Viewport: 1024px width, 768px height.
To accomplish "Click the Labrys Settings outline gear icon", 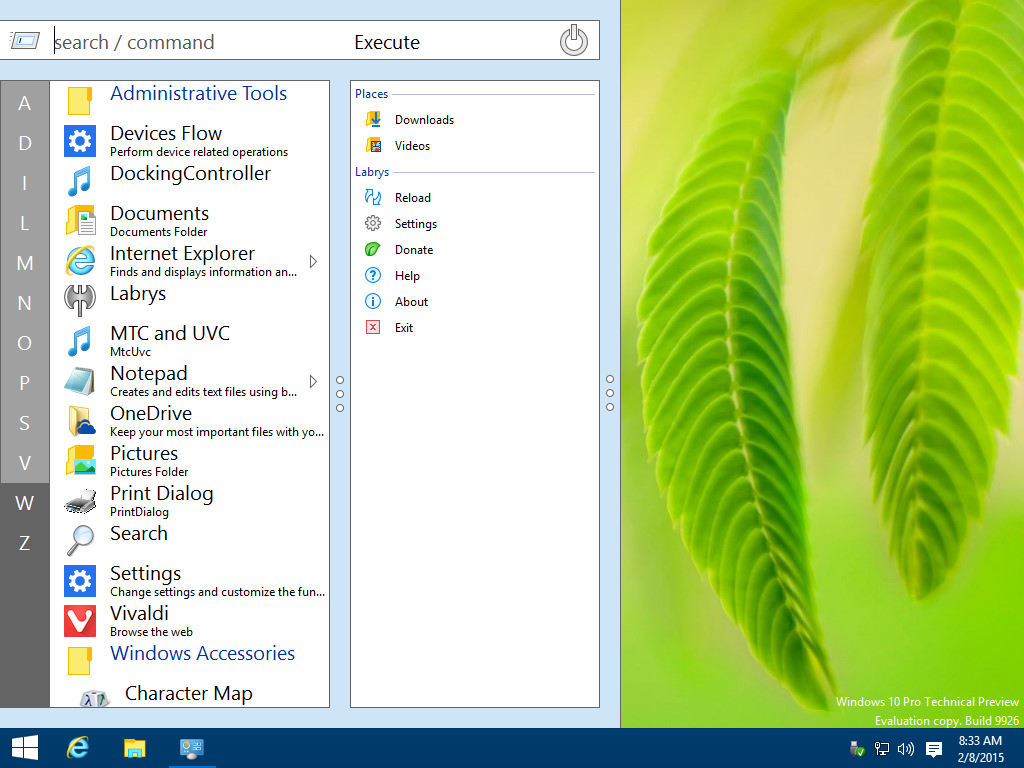I will click(x=373, y=223).
